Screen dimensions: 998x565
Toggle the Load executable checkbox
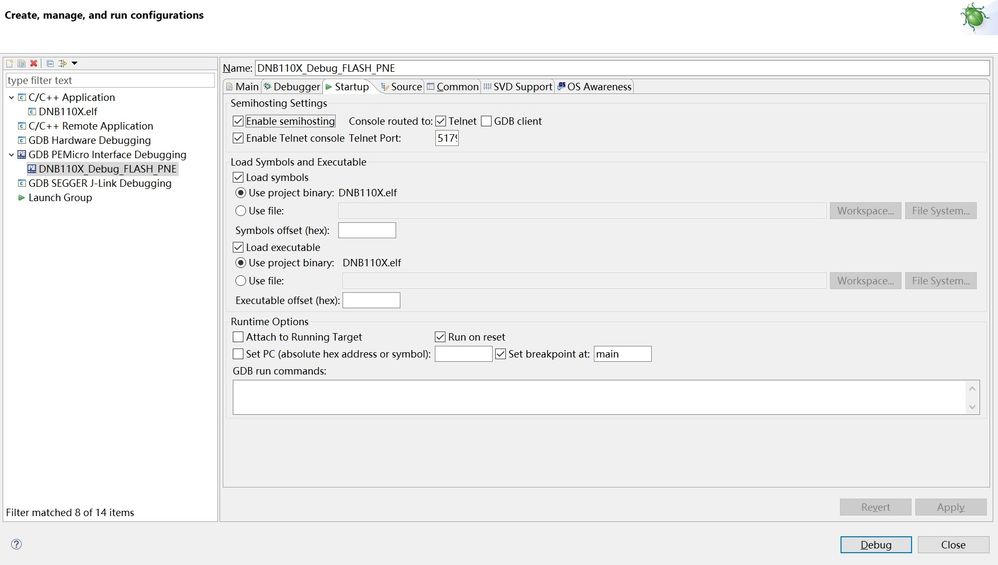coord(238,248)
